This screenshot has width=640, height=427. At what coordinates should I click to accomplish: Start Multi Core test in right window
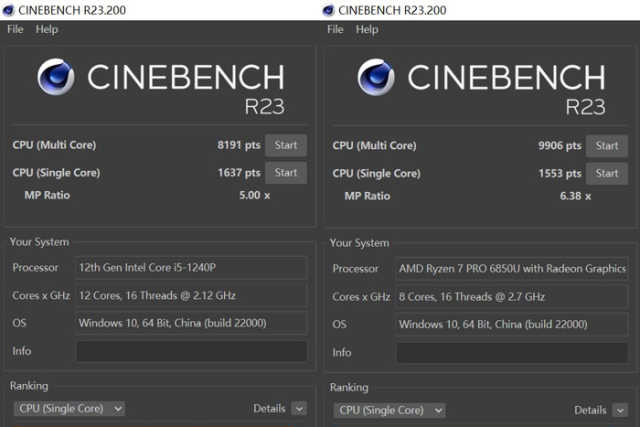(607, 146)
